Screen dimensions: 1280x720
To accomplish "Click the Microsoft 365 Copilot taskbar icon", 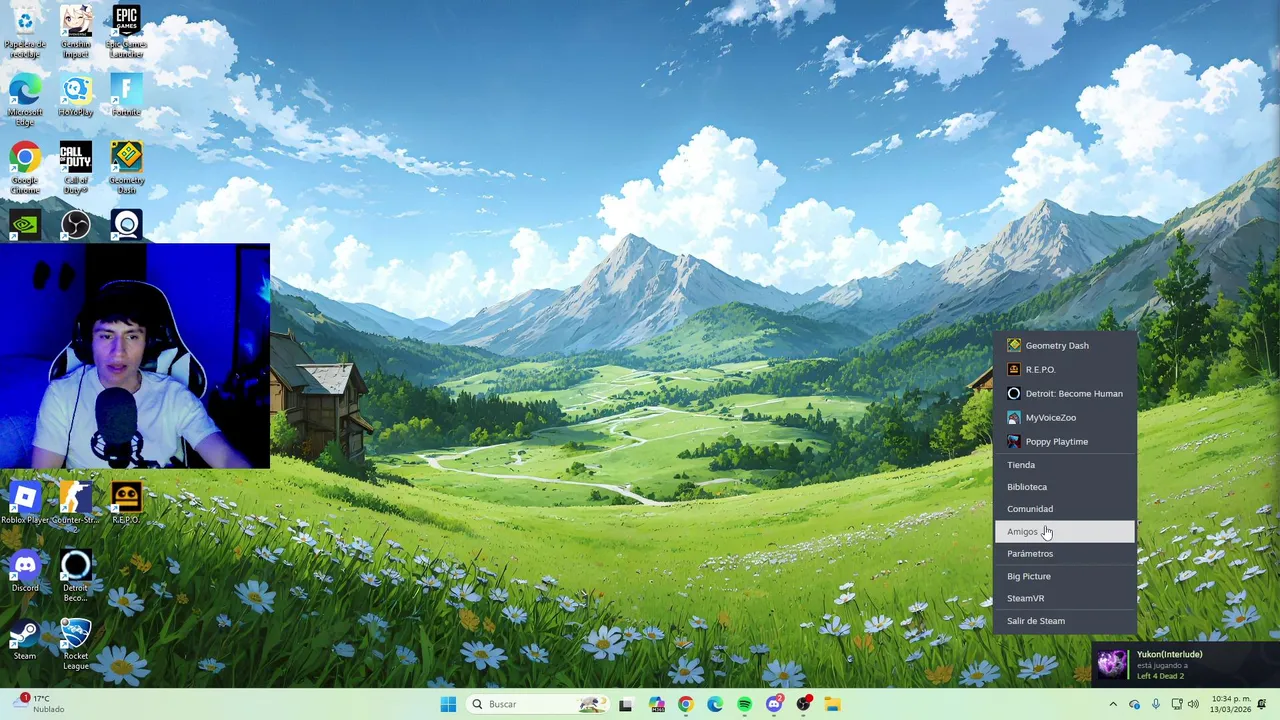I will coord(656,704).
